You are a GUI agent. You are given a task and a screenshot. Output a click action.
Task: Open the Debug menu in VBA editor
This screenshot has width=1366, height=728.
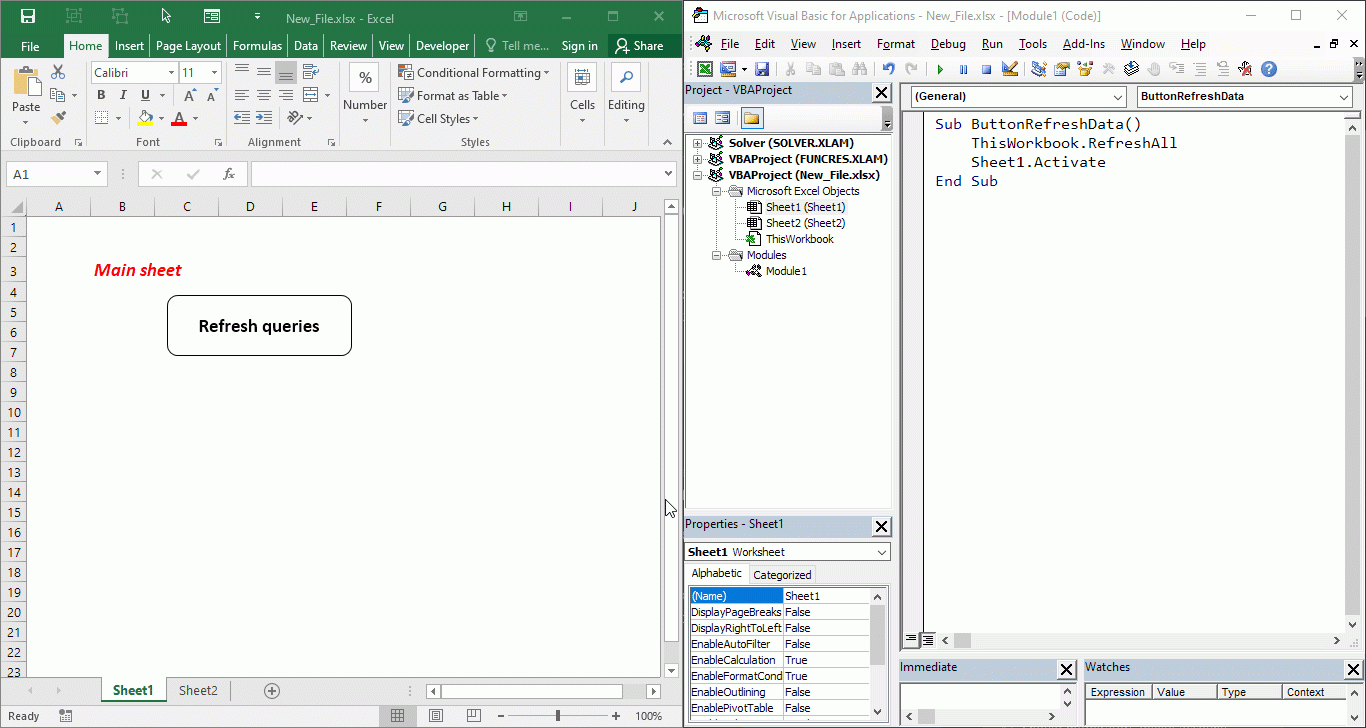coord(948,44)
